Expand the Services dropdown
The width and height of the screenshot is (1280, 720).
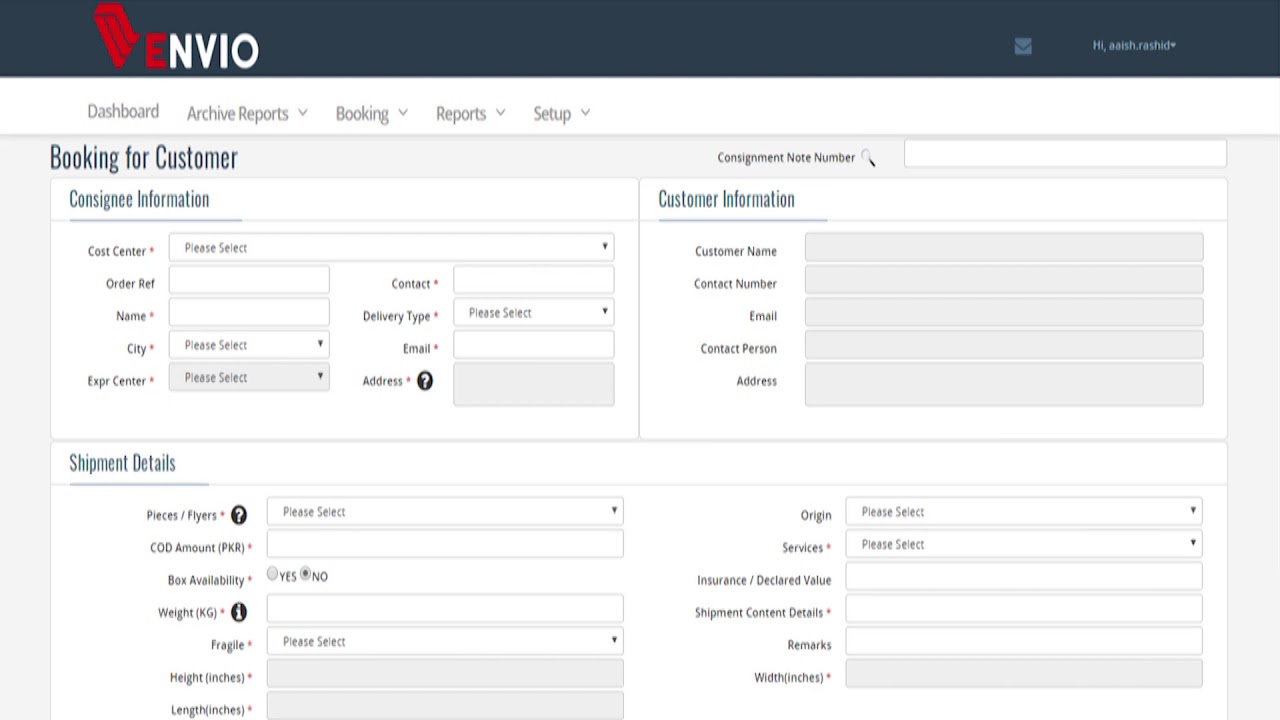1023,544
